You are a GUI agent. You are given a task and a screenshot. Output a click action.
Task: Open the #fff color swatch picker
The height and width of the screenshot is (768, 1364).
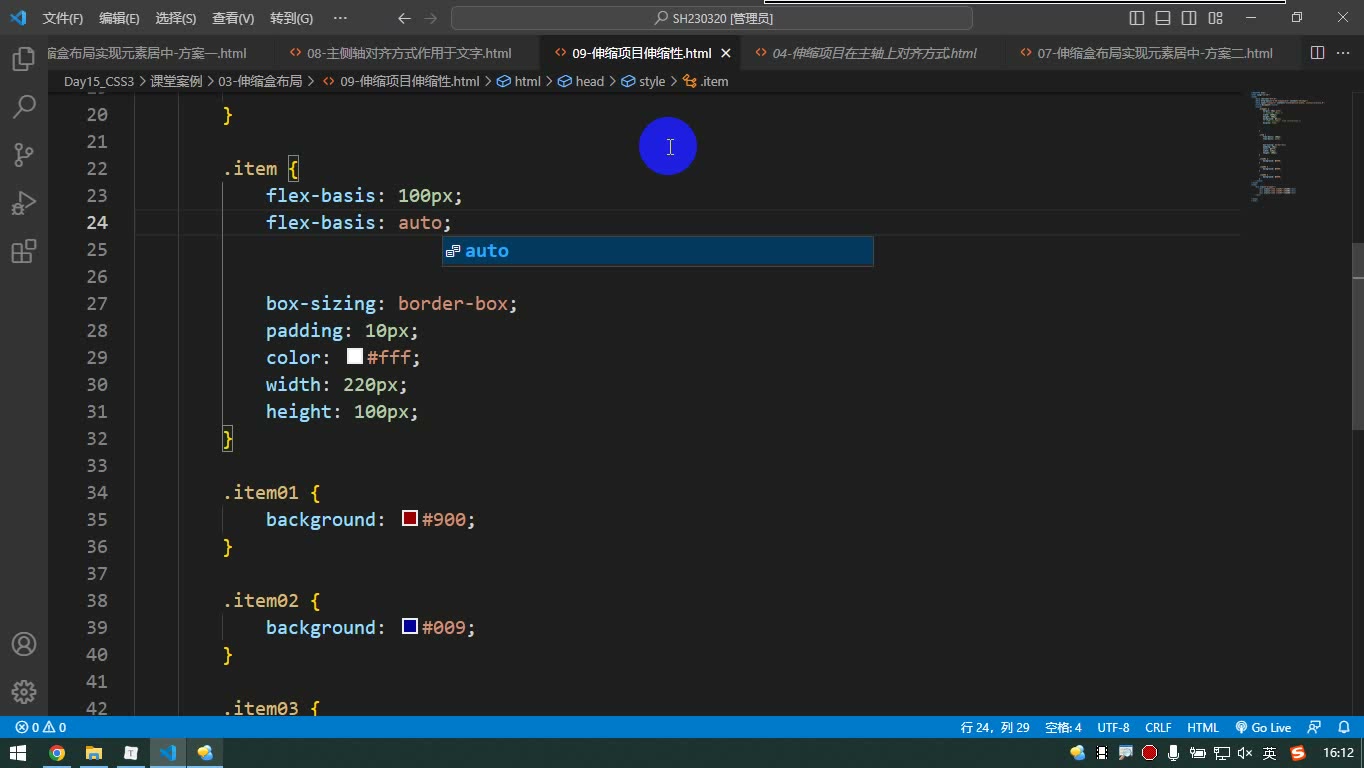point(355,356)
